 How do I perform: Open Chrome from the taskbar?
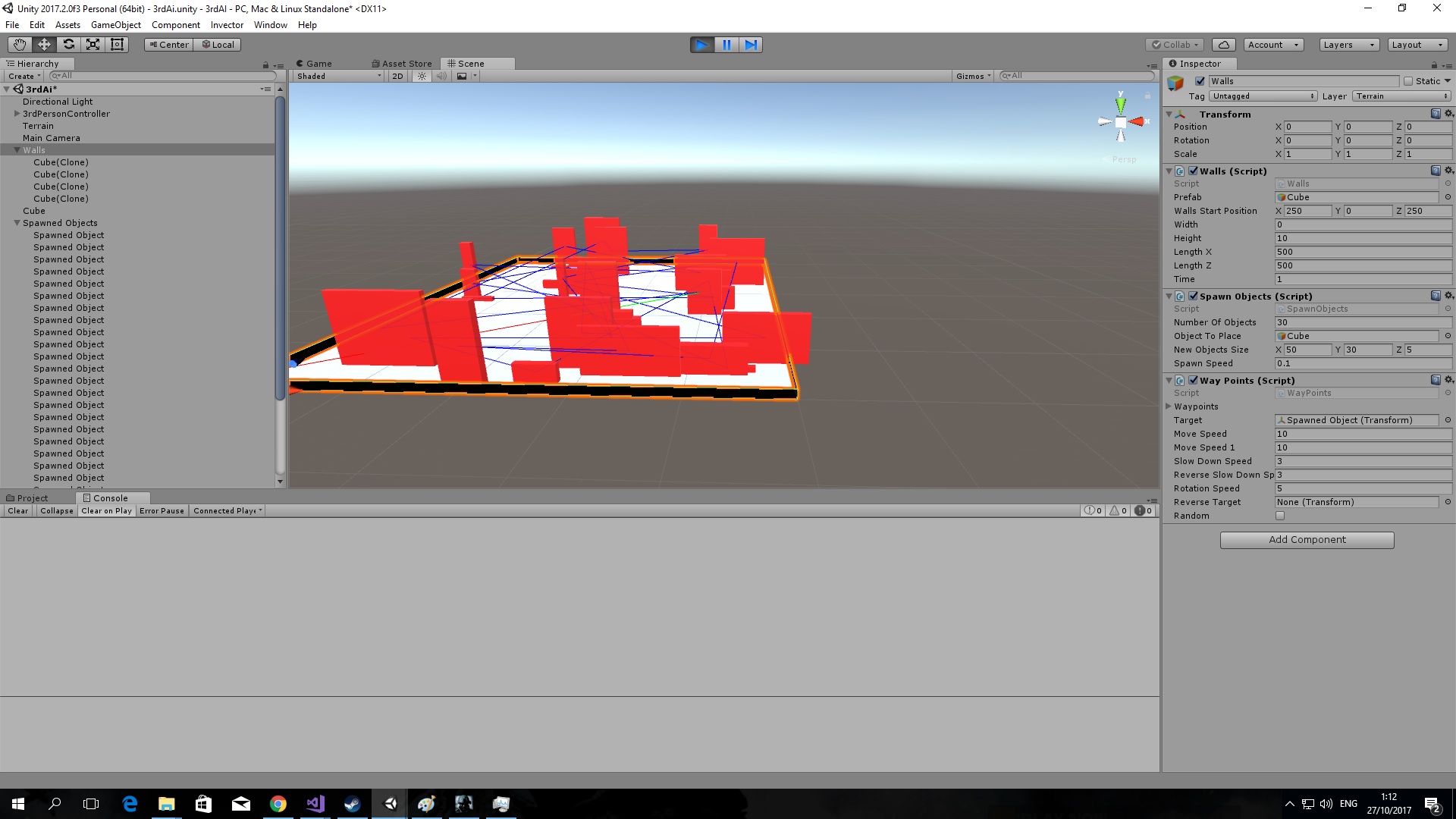click(x=278, y=804)
